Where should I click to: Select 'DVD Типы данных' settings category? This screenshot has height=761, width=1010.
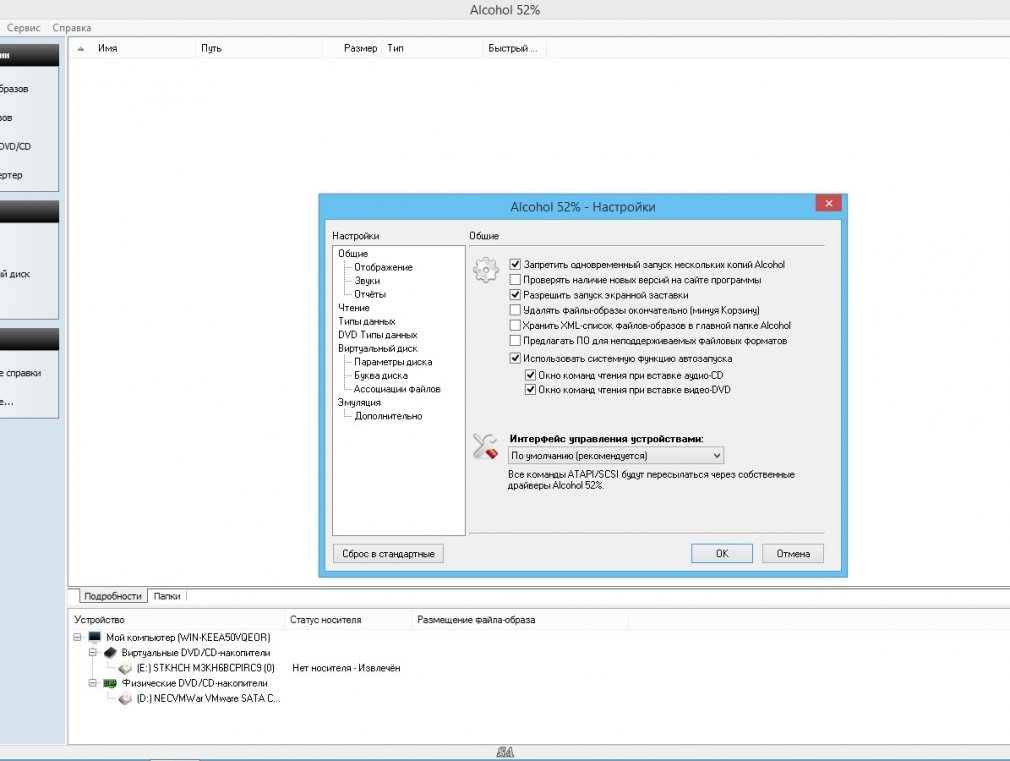tap(377, 334)
